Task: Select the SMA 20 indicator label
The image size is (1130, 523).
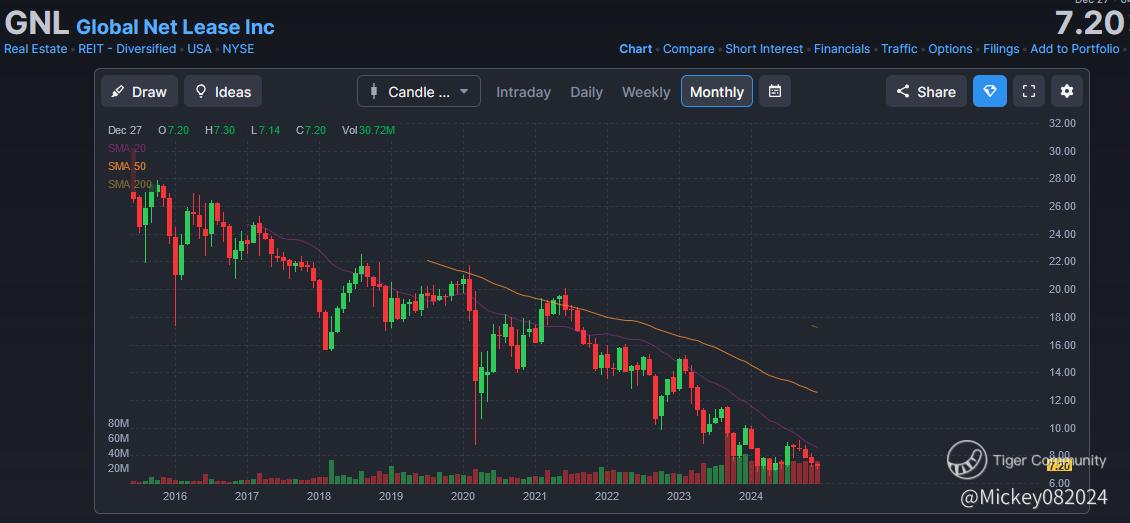Action: (x=127, y=148)
